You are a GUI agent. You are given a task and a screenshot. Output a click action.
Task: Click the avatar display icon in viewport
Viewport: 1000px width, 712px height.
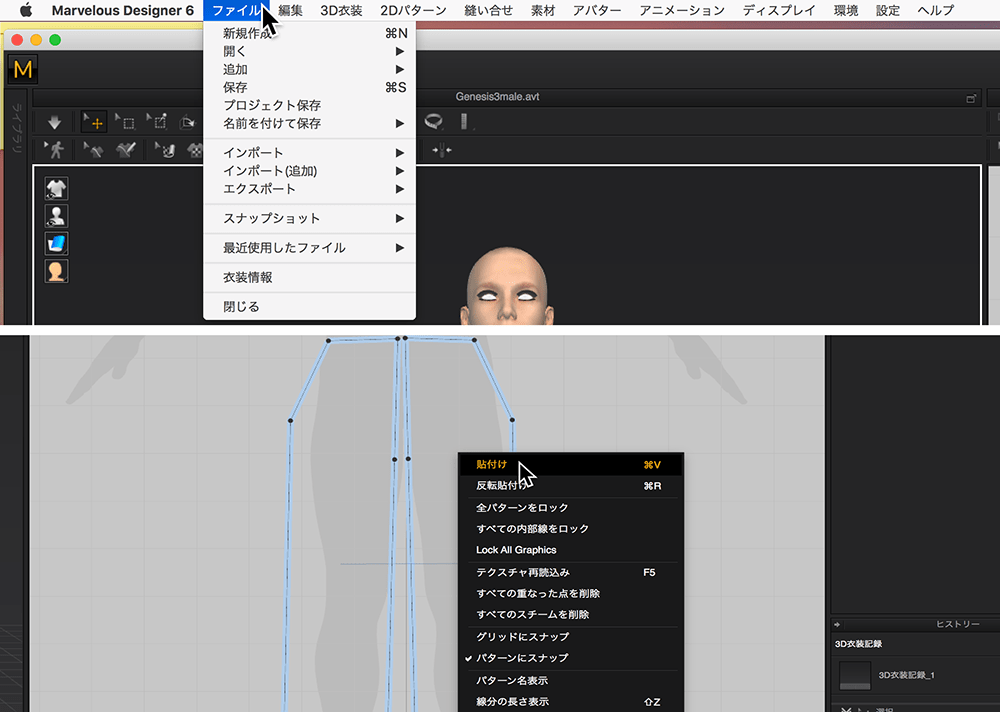(57, 216)
